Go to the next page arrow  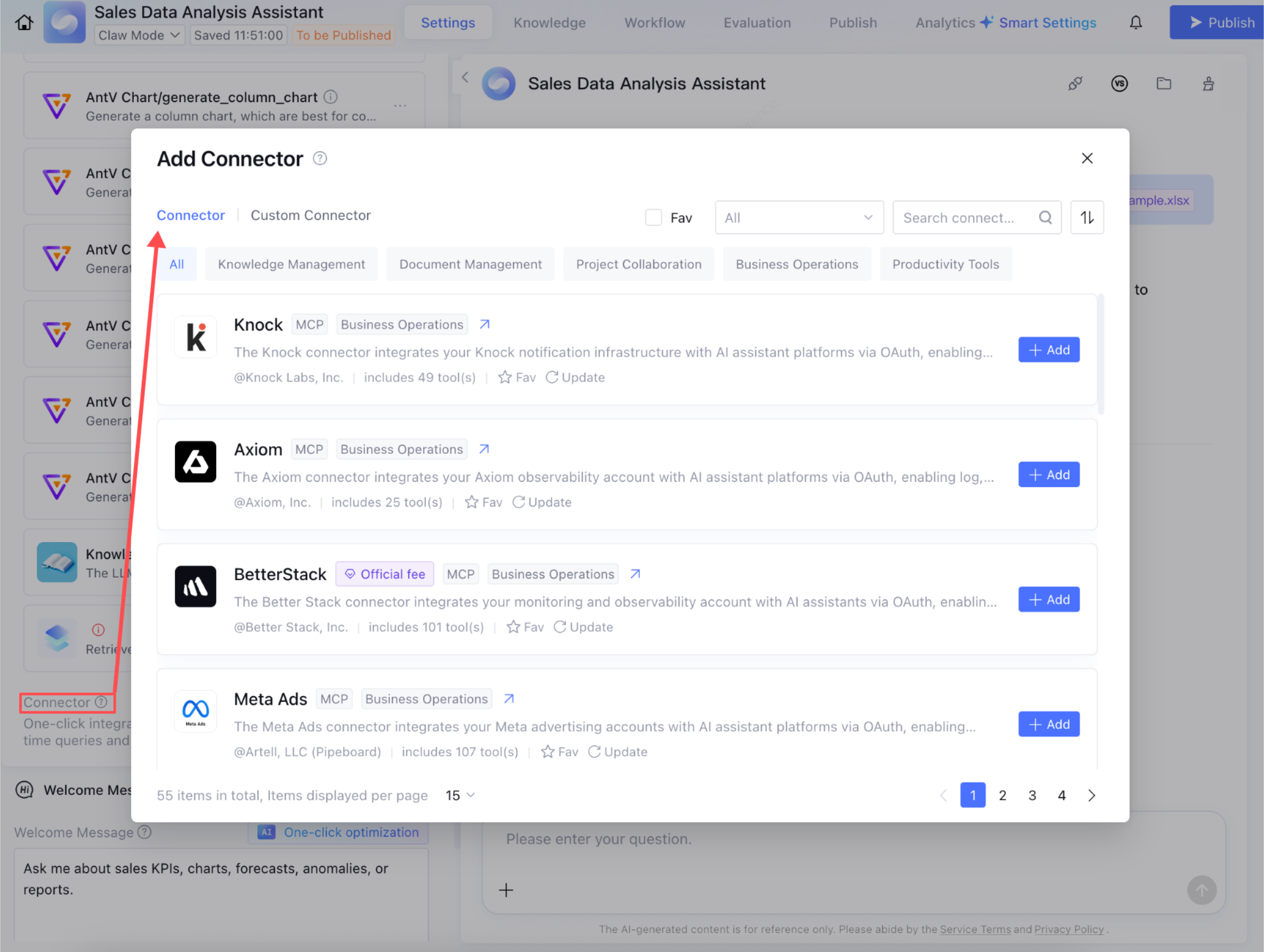point(1091,795)
